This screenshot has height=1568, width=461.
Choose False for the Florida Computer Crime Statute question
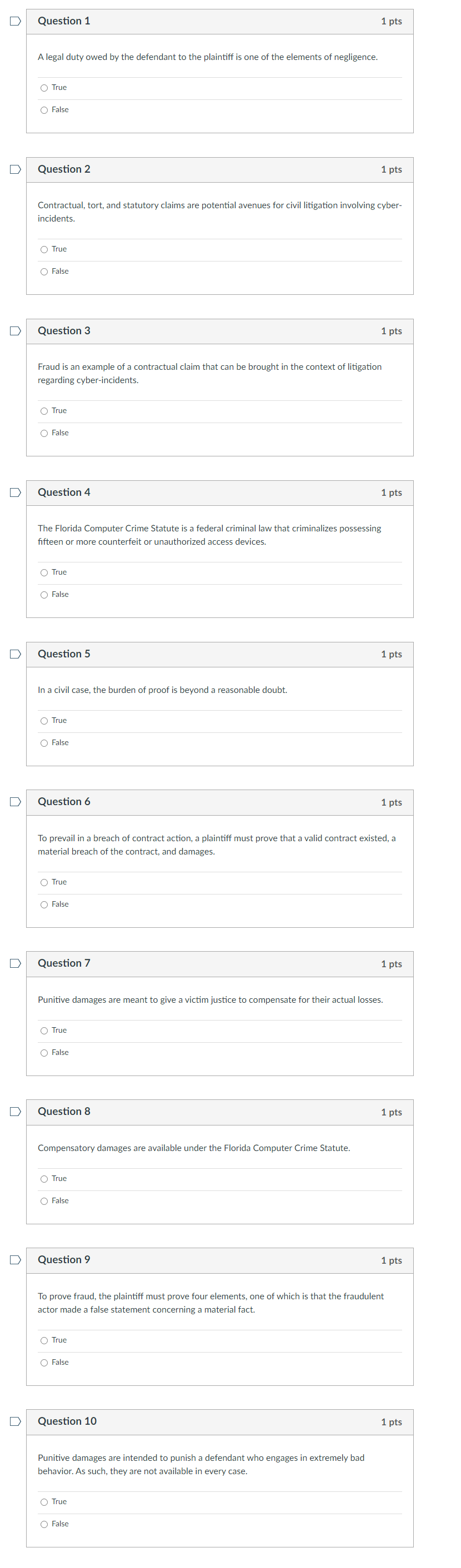point(44,594)
